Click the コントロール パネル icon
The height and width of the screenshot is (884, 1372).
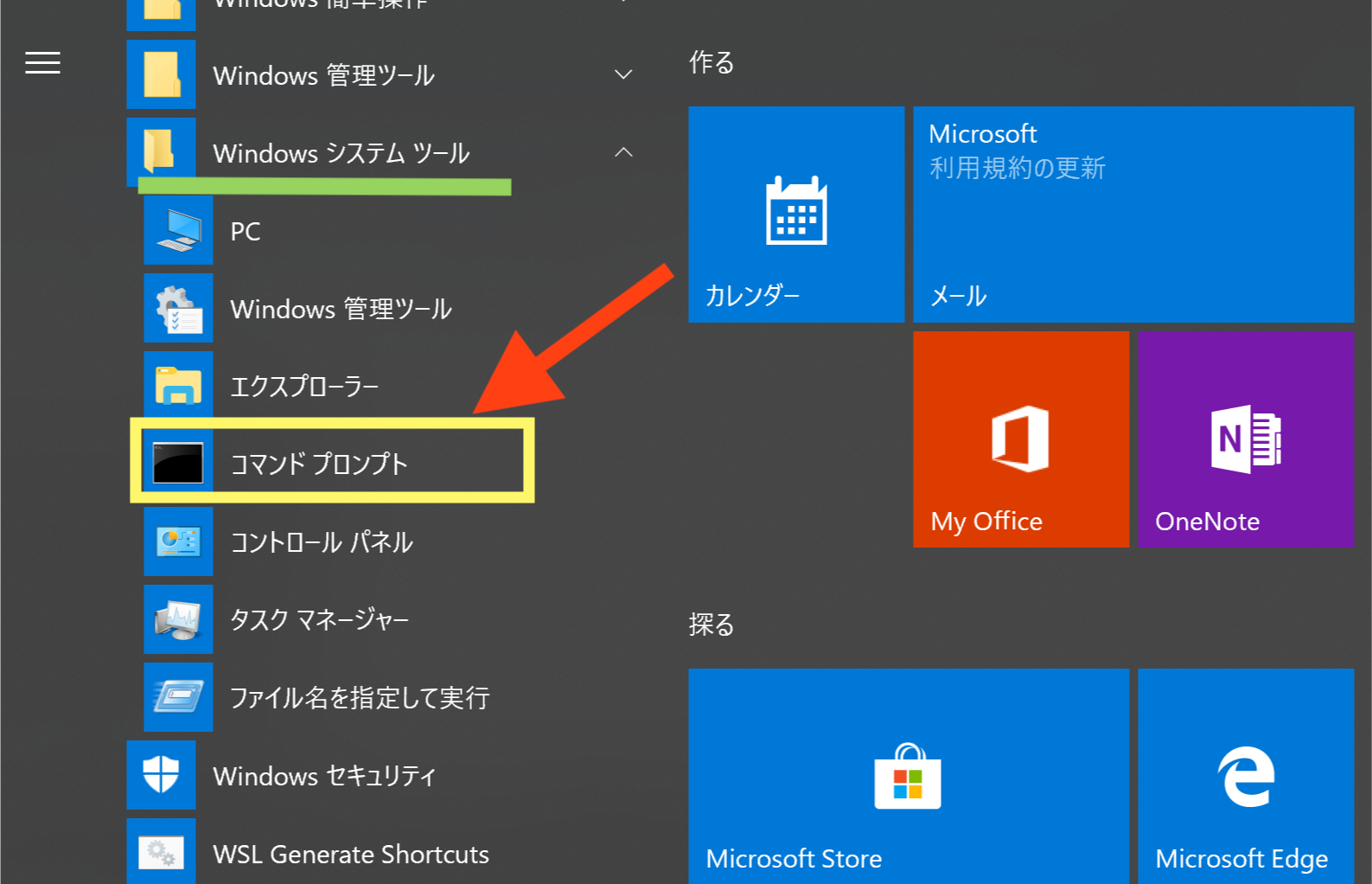tap(178, 541)
